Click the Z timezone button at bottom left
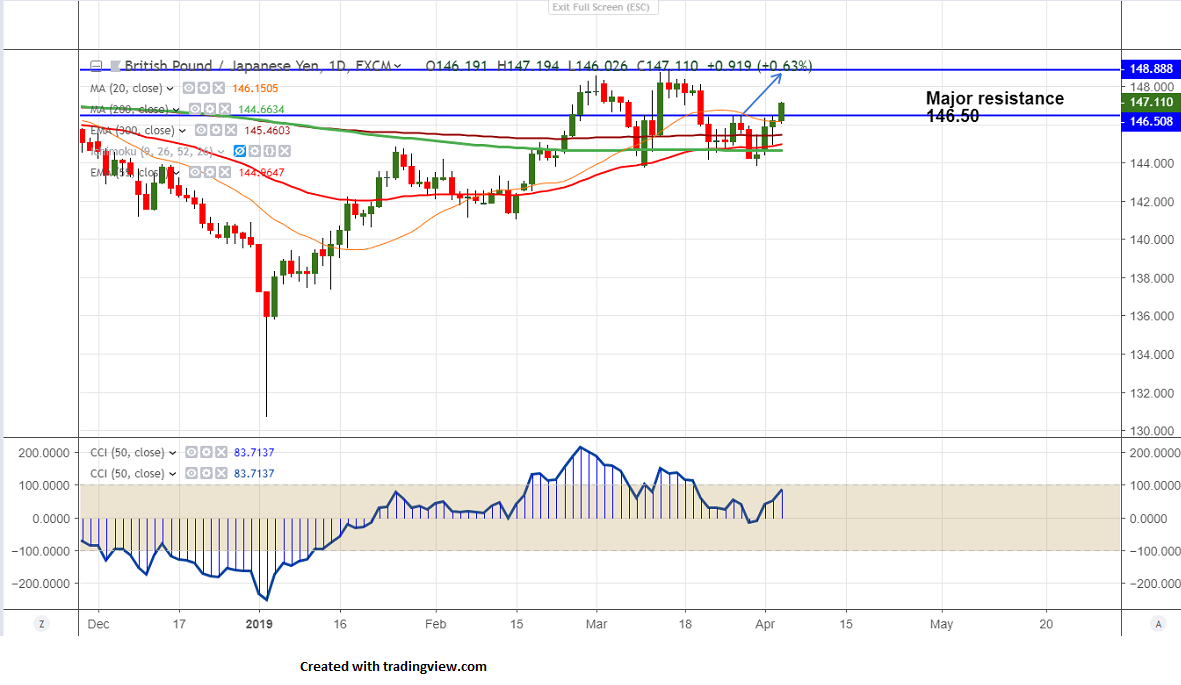1181x685 pixels. tap(41, 624)
